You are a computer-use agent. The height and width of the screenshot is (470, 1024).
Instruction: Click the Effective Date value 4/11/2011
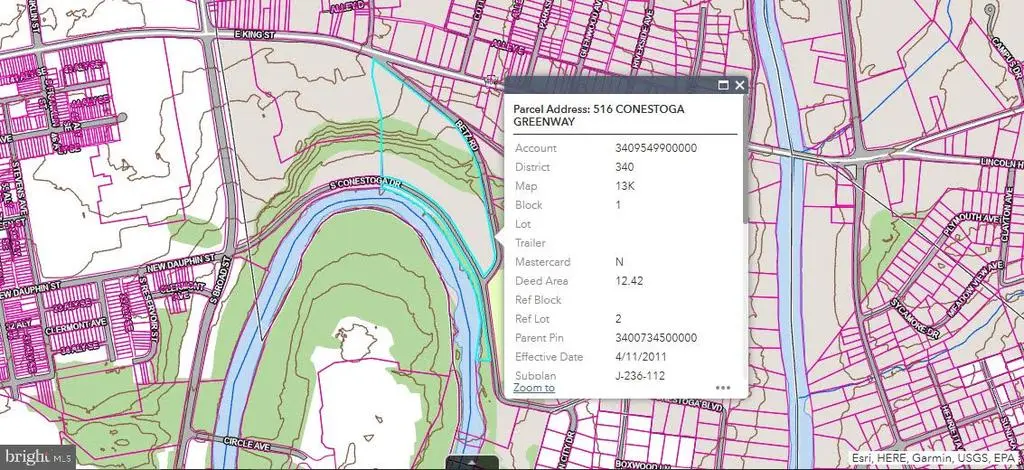pyautogui.click(x=642, y=356)
